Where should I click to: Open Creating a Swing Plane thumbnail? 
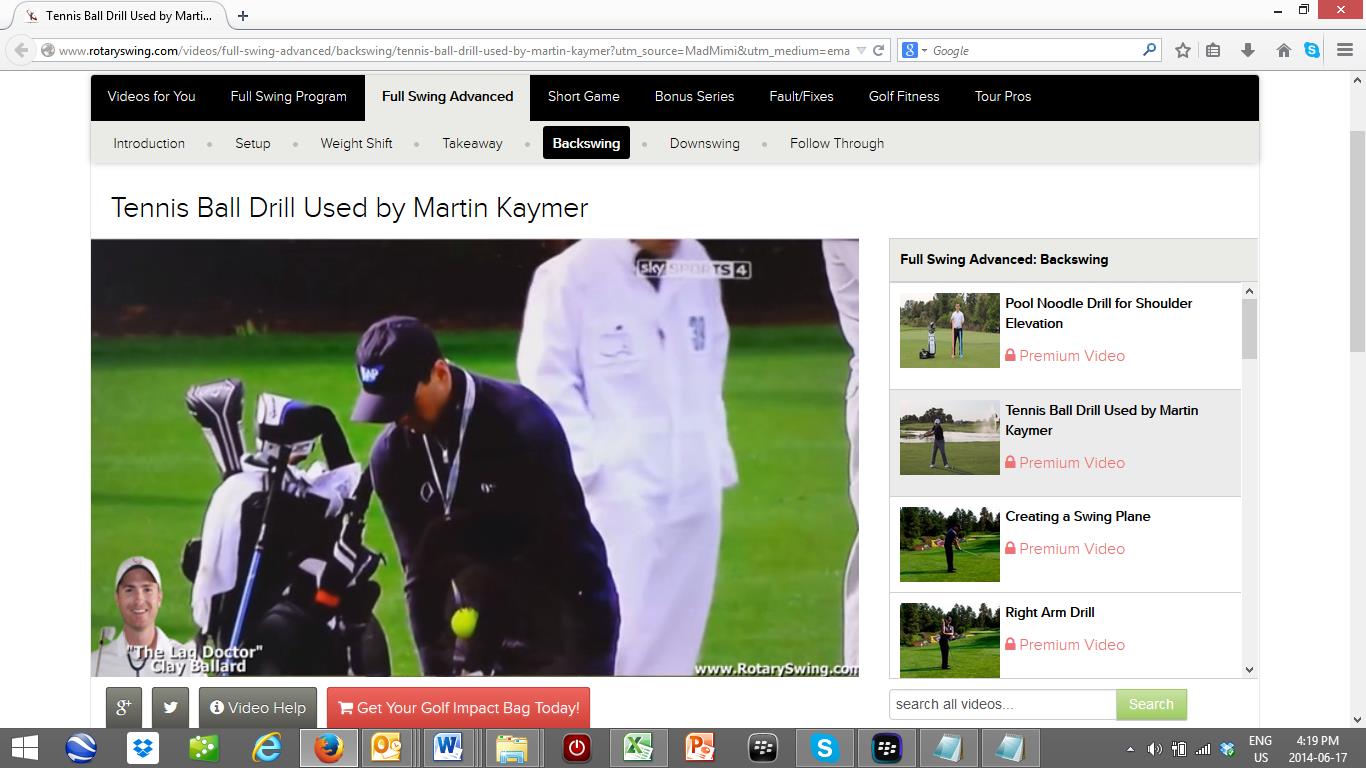[950, 544]
